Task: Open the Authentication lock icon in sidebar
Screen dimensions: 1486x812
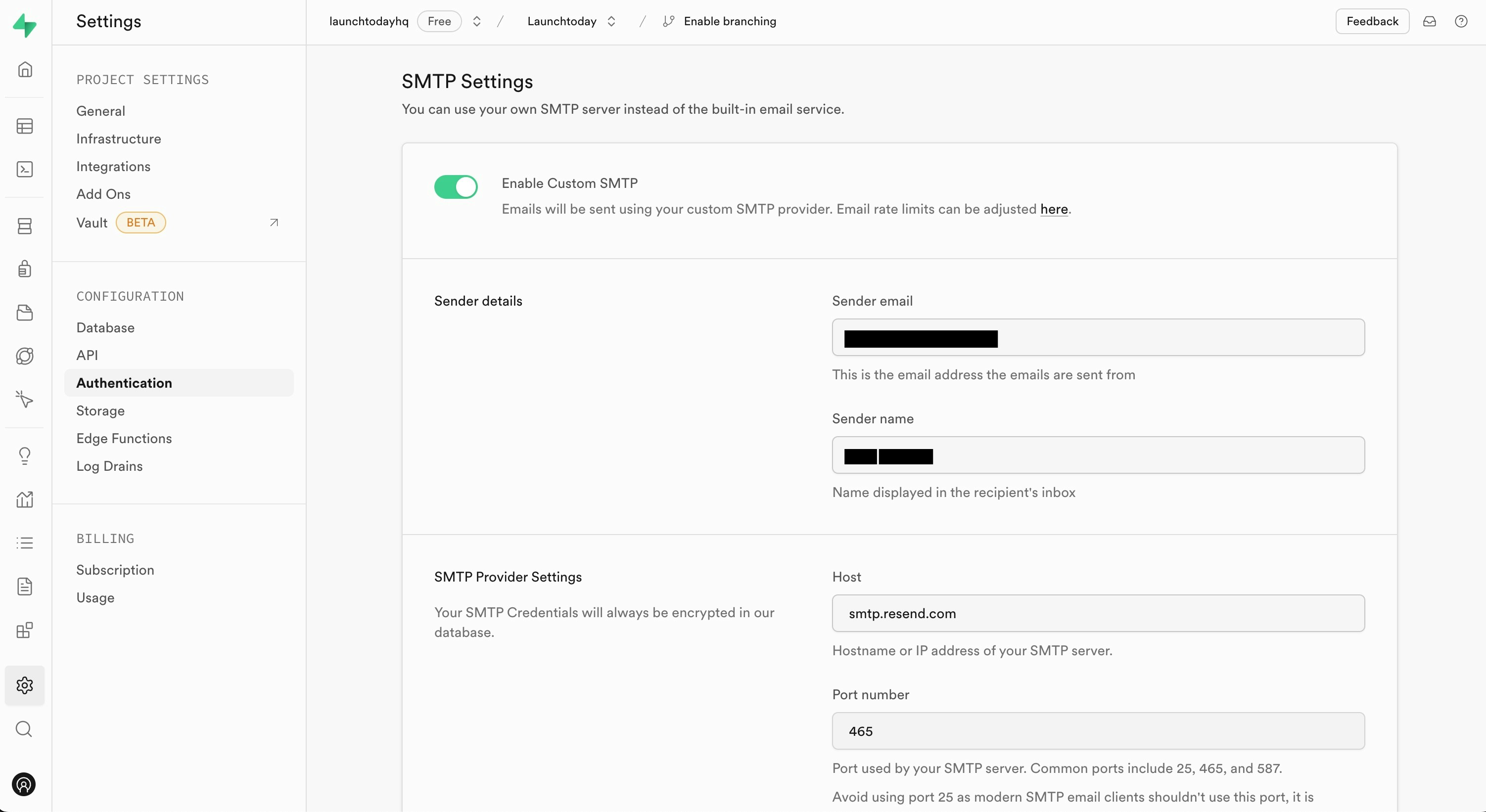Action: pos(24,269)
